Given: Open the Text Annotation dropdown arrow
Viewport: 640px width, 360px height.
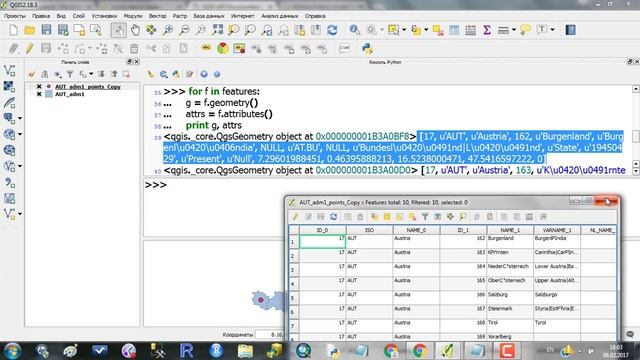Looking at the screenshot, I should [x=553, y=30].
